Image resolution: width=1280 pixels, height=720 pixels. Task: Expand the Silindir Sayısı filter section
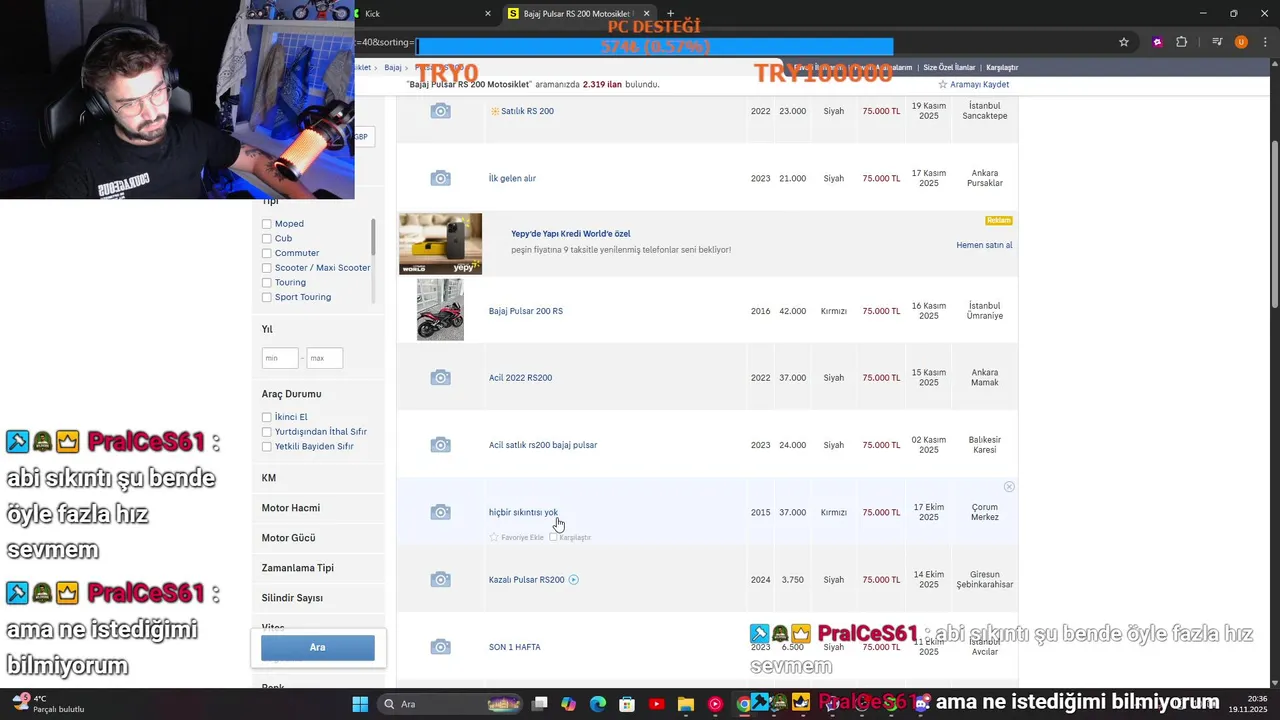318,598
